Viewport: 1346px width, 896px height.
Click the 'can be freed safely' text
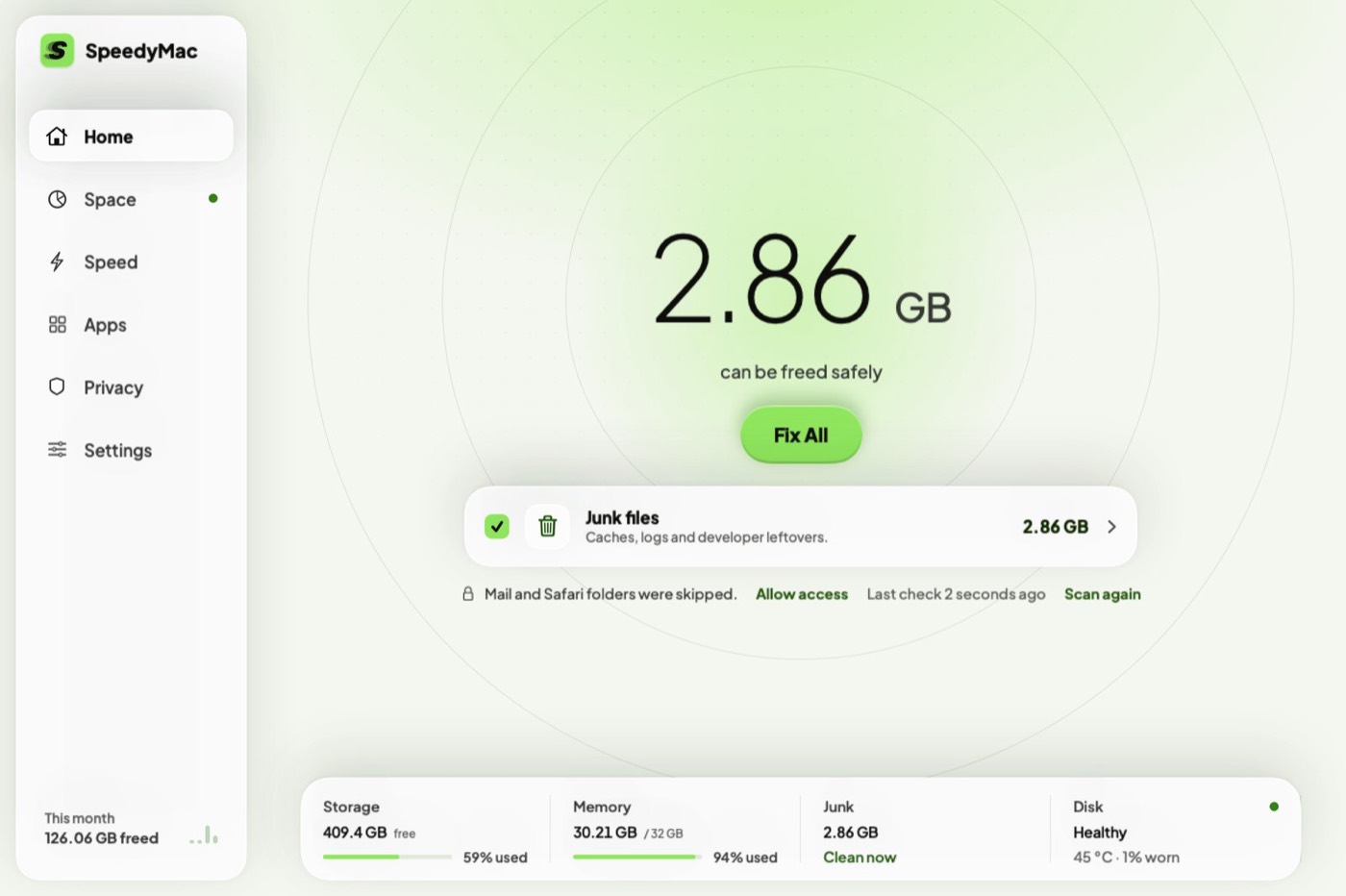[801, 372]
